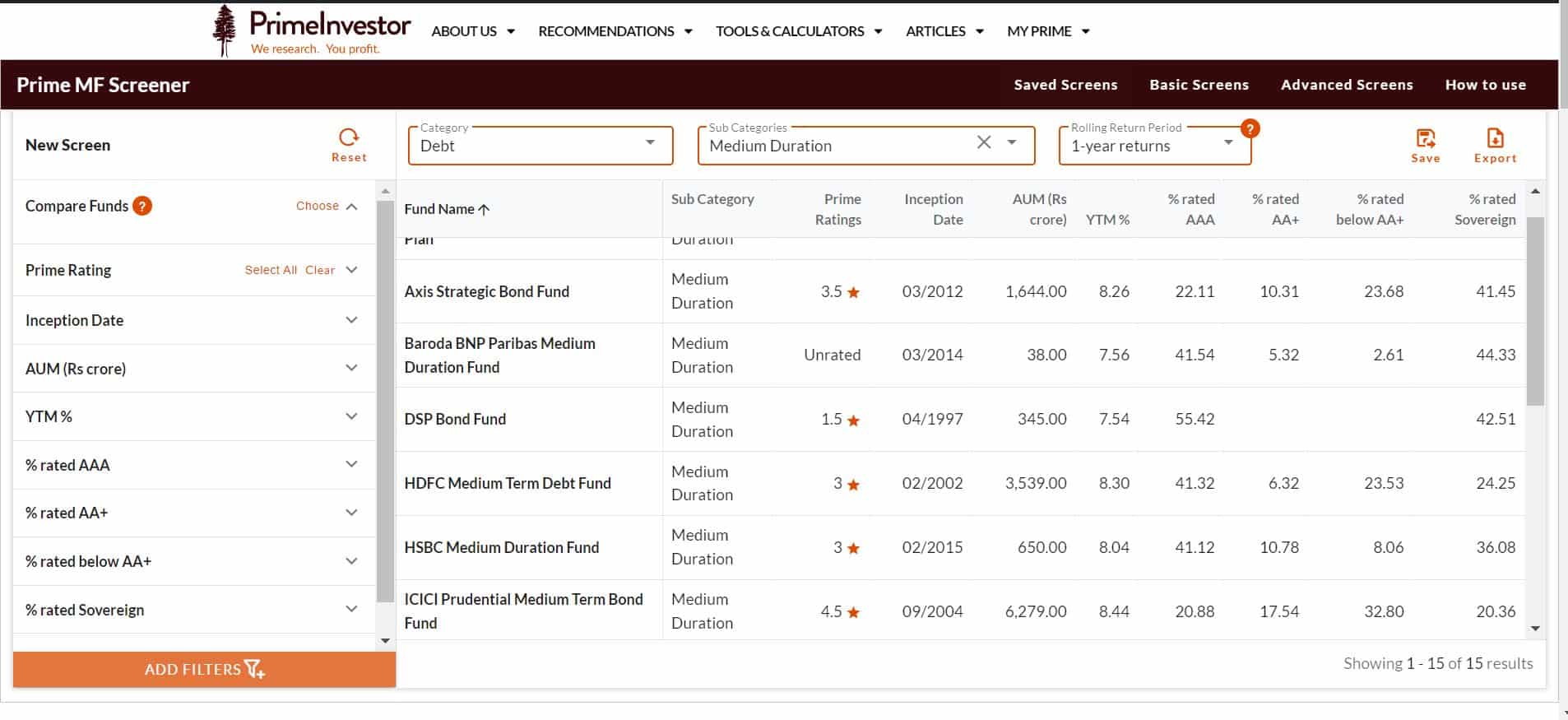Click DSP Bond Fund rating star
Image resolution: width=1568 pixels, height=720 pixels.
(854, 420)
